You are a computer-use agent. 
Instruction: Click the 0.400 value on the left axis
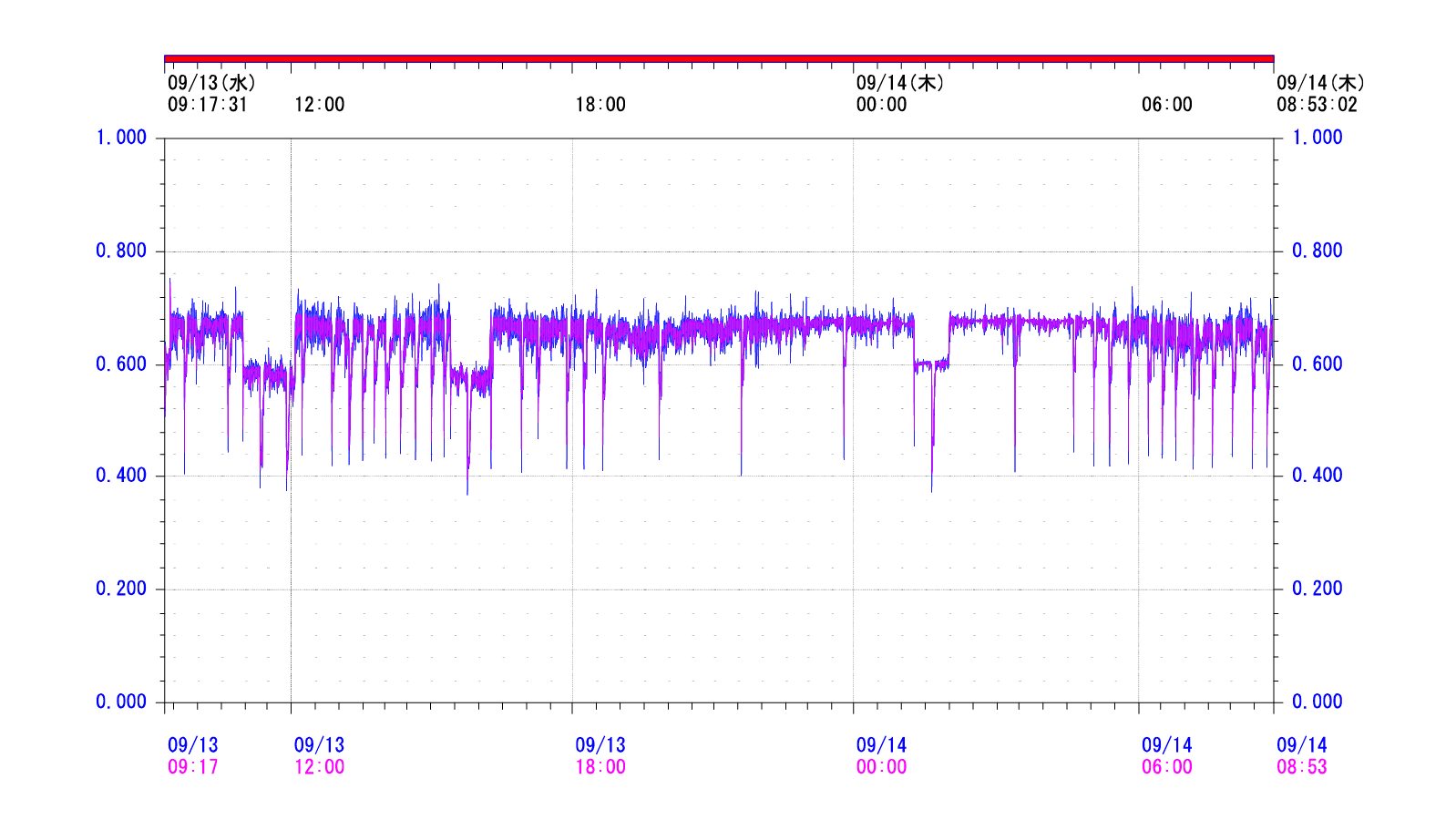tap(121, 476)
